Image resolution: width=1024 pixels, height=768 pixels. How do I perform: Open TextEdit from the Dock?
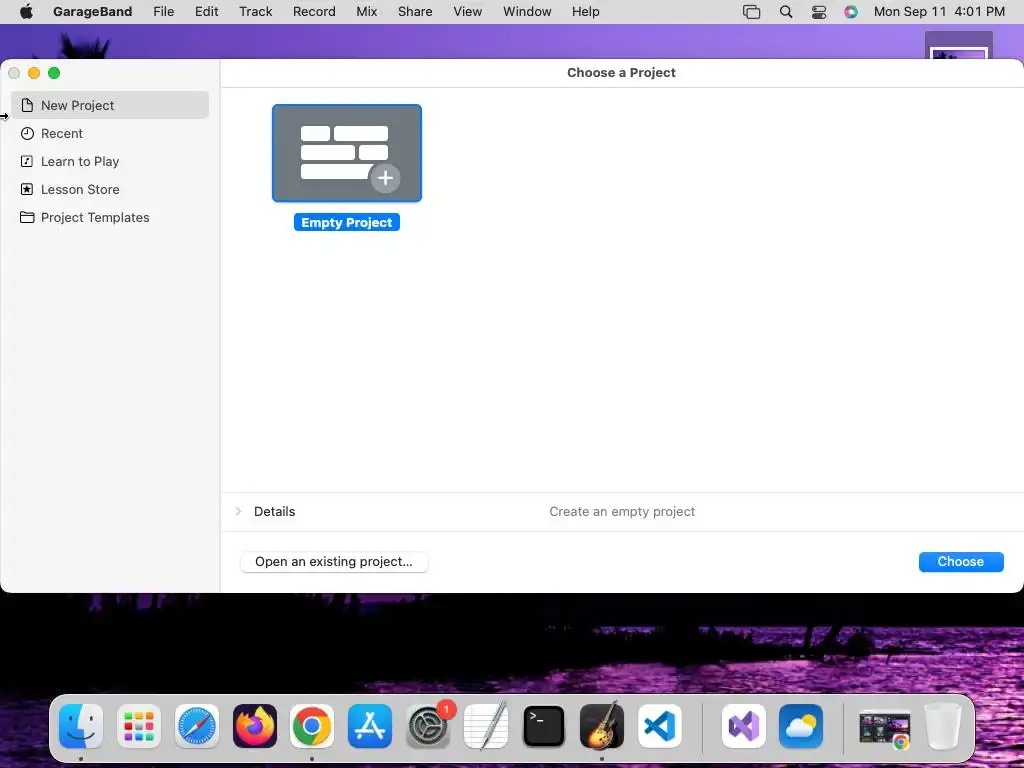pyautogui.click(x=486, y=726)
